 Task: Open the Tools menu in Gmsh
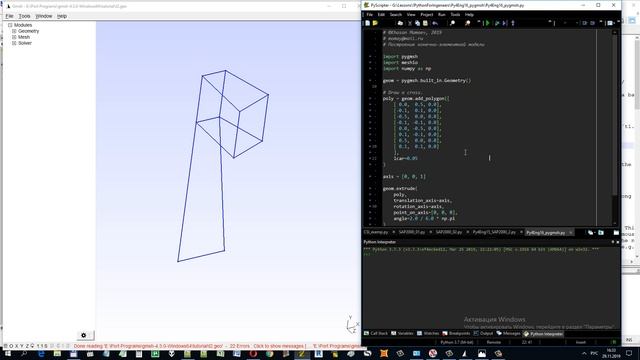click(x=24, y=16)
